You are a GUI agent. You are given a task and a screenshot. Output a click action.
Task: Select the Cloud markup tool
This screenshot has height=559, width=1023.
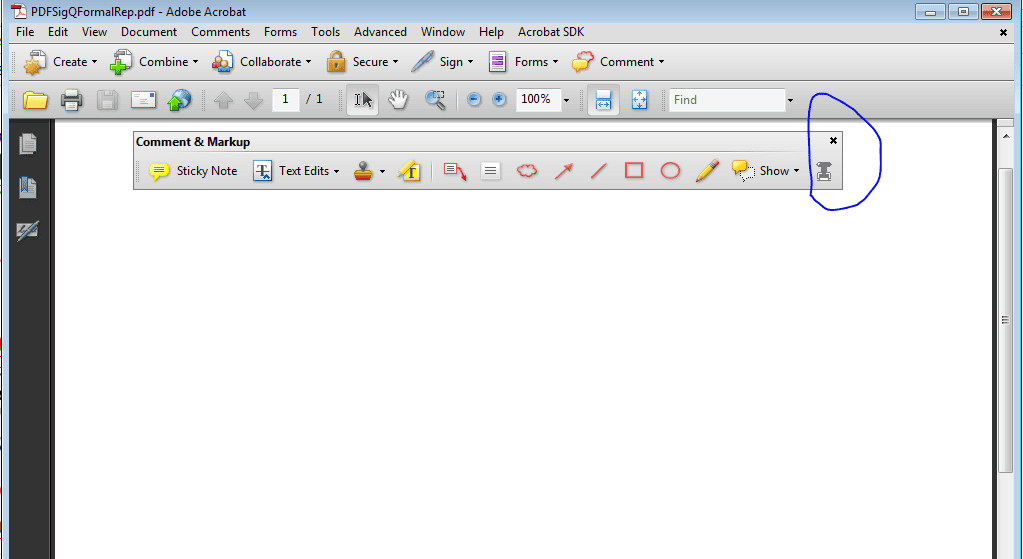pos(527,171)
